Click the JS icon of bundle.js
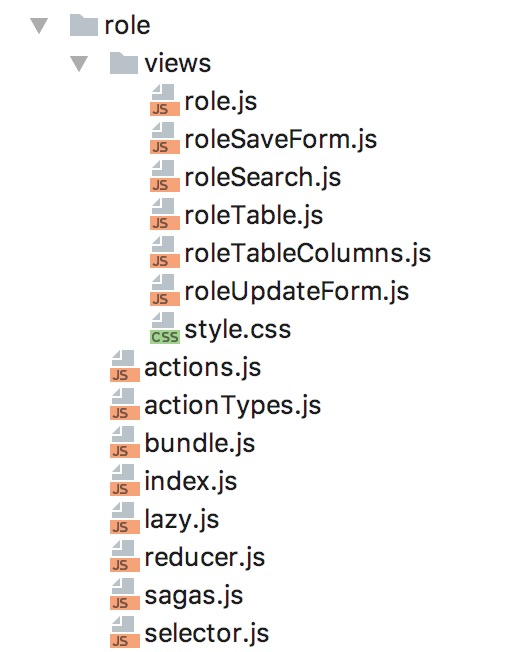Screen dimensions: 518x652 click(125, 442)
